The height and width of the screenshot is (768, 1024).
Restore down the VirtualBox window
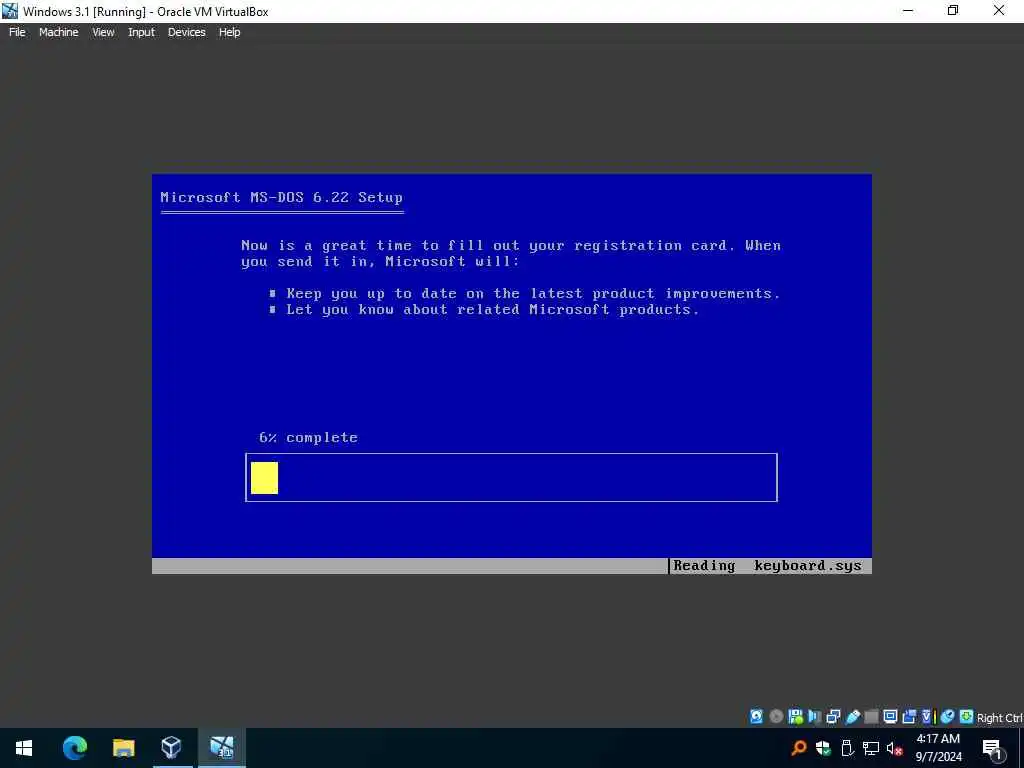click(x=953, y=11)
